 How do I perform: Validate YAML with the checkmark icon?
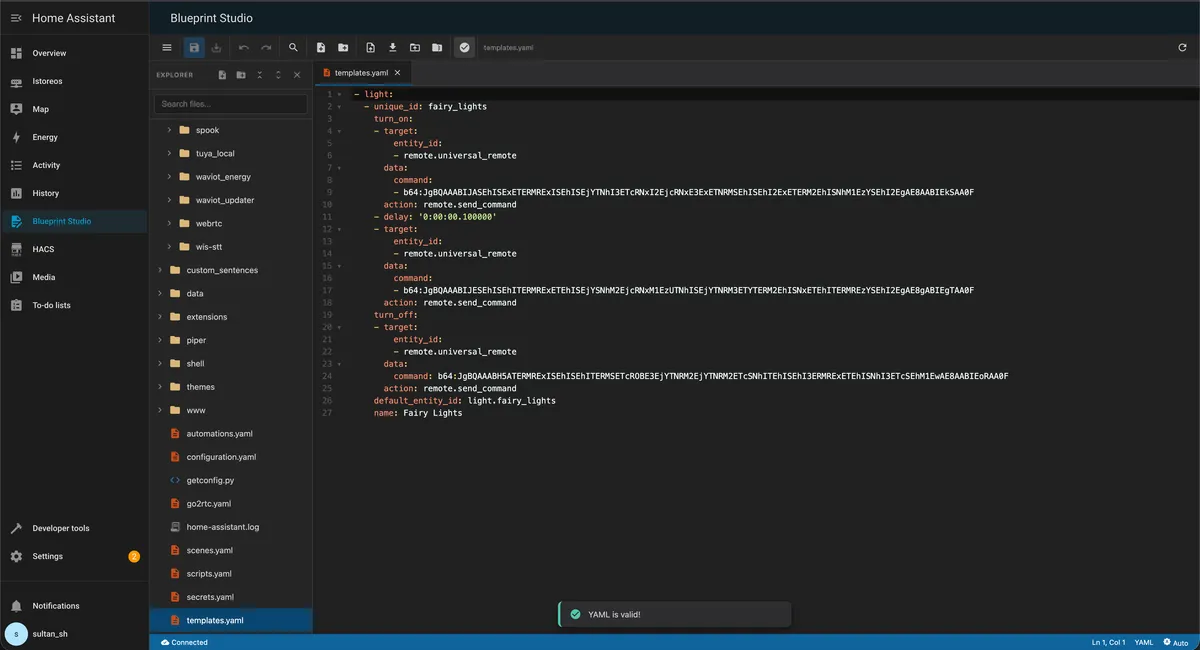464,47
